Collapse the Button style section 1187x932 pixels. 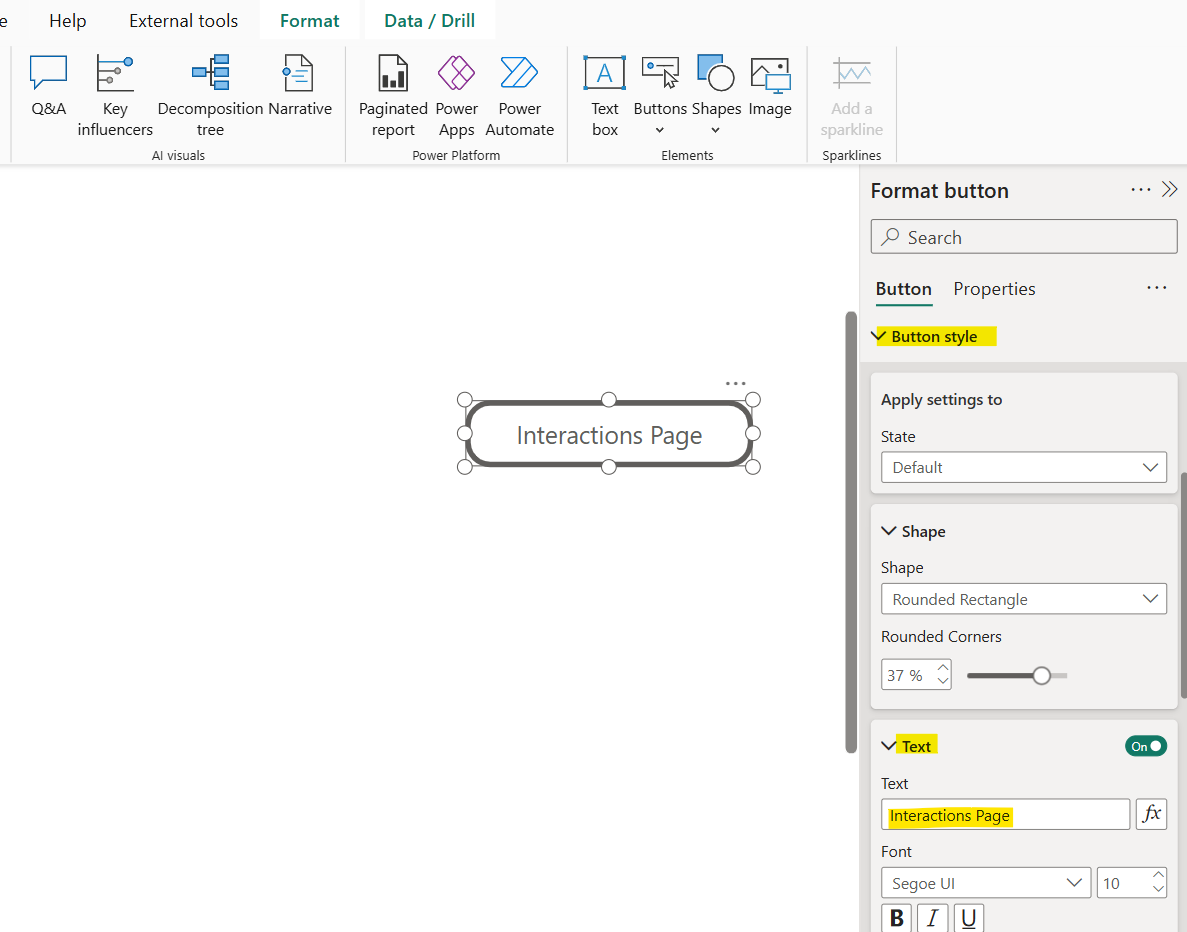click(x=879, y=336)
